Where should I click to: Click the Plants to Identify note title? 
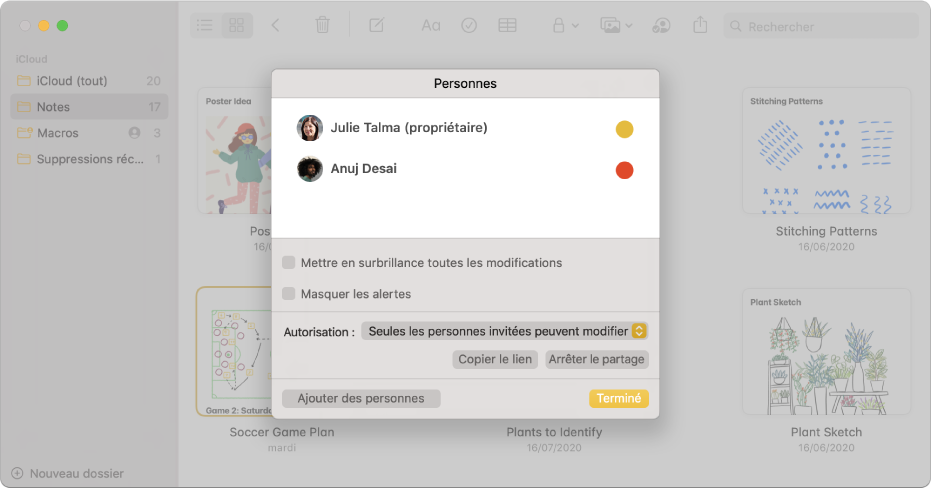click(554, 432)
